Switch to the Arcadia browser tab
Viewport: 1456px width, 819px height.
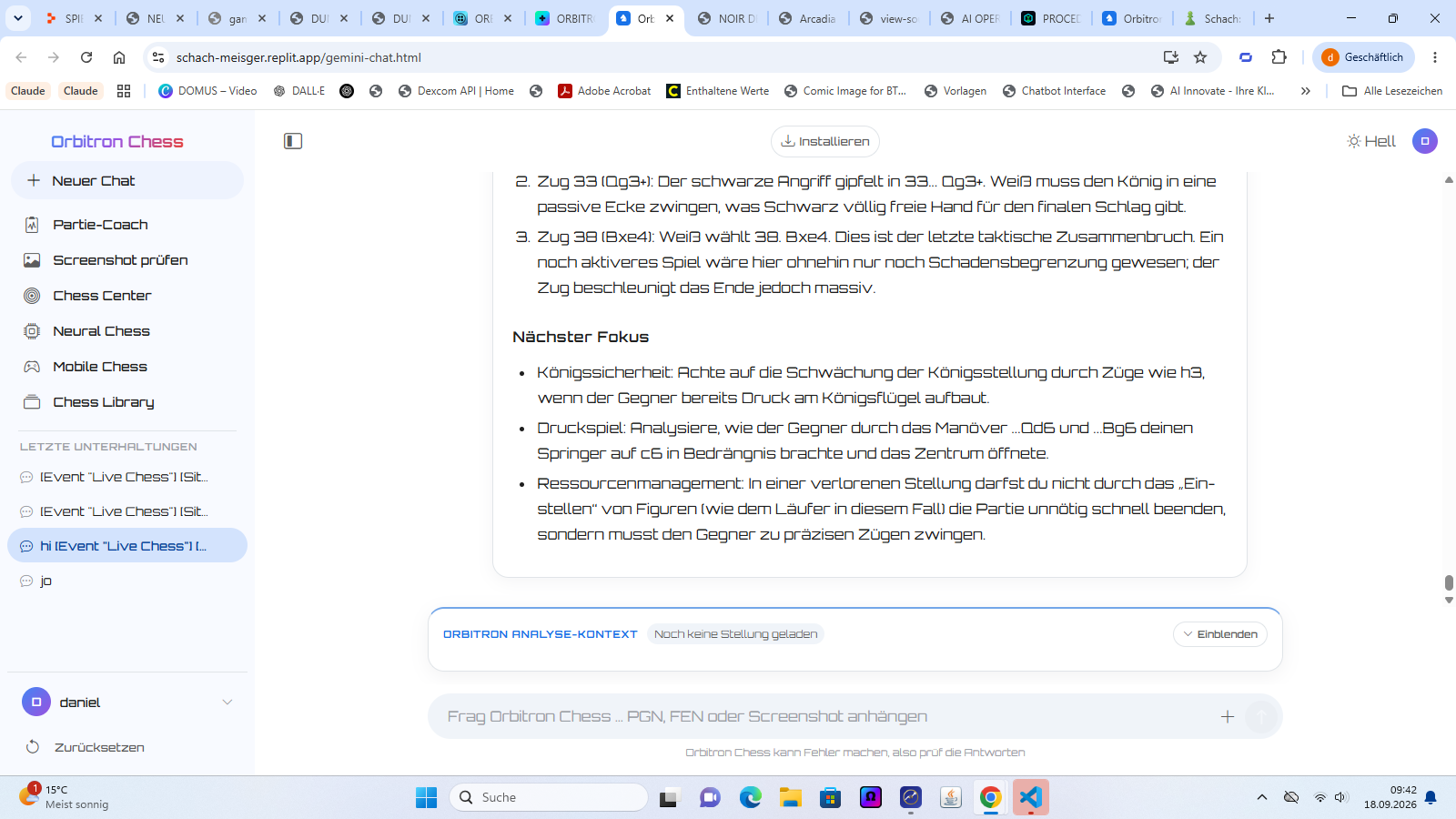tap(808, 18)
